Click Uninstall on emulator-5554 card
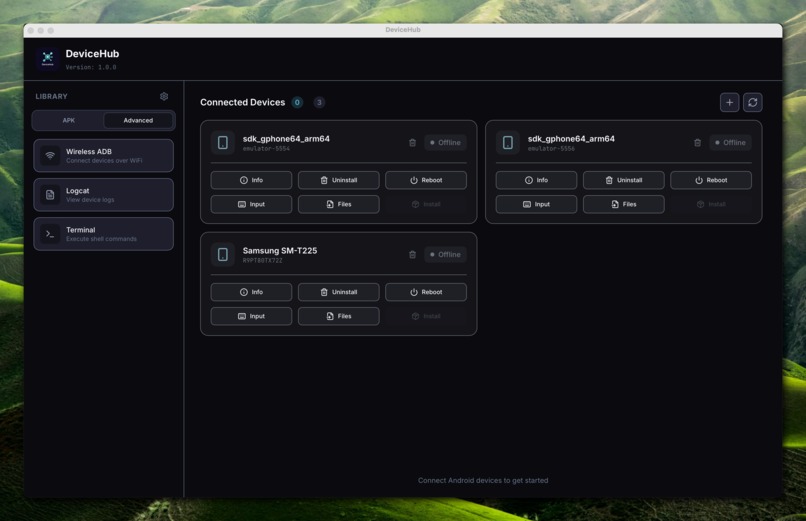 [x=339, y=180]
